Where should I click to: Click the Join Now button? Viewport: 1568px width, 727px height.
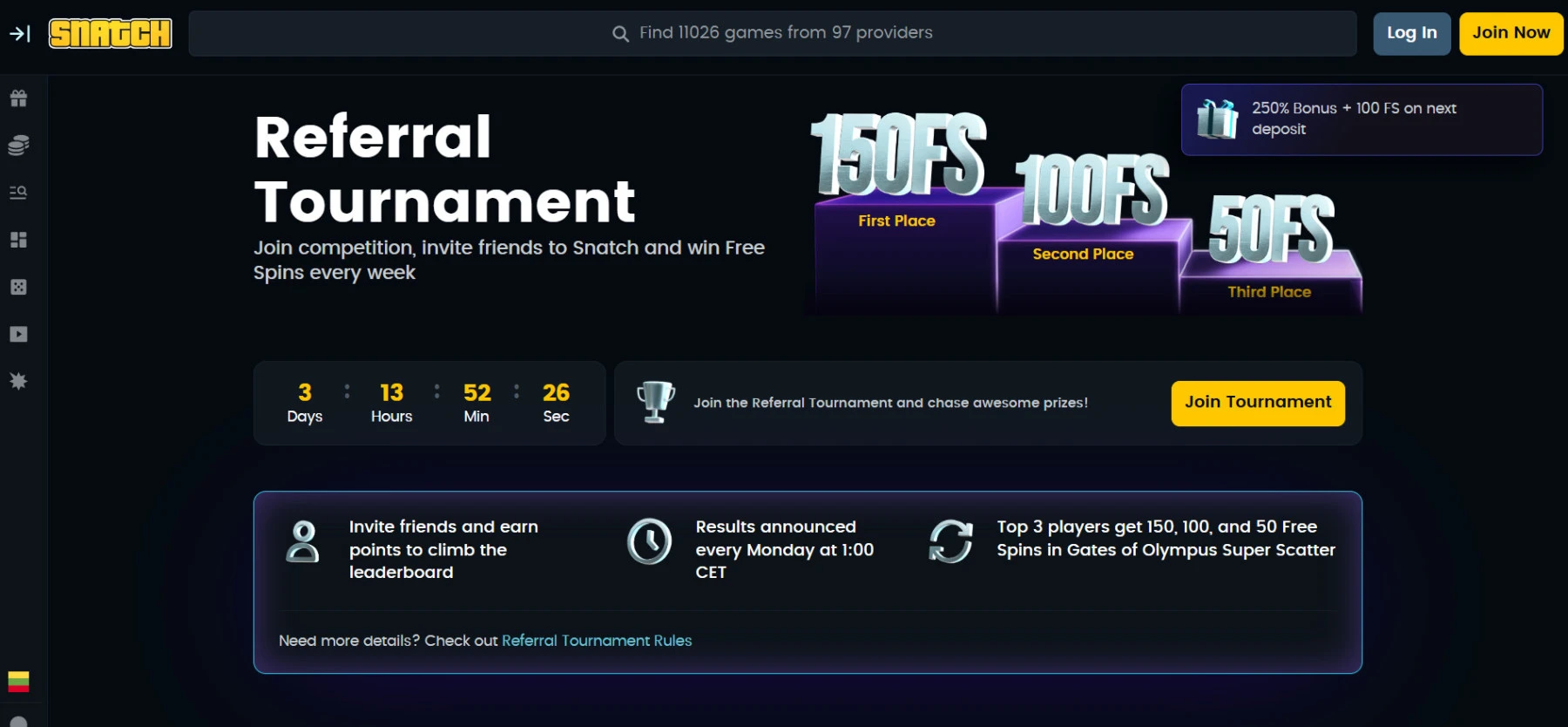tap(1511, 33)
